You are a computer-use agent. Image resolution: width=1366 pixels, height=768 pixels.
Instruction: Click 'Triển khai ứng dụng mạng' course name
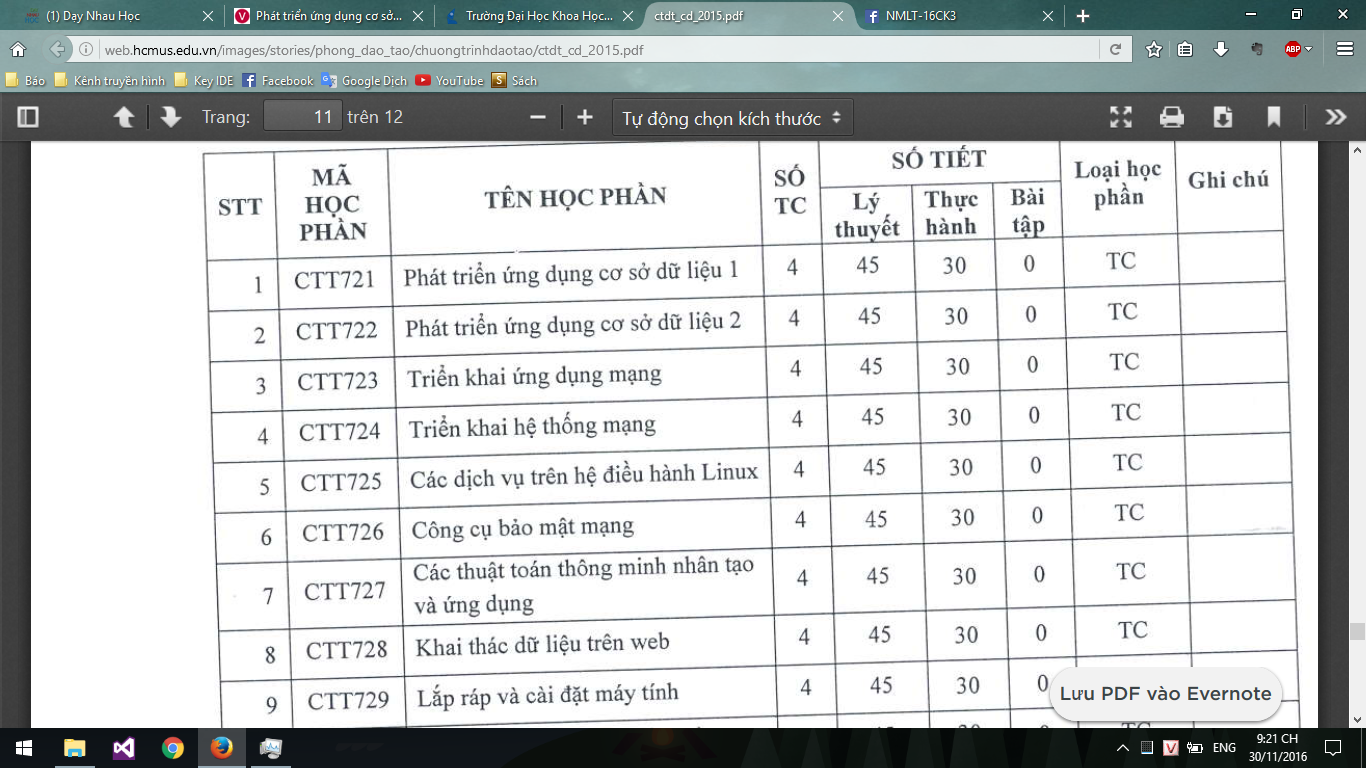tap(535, 377)
